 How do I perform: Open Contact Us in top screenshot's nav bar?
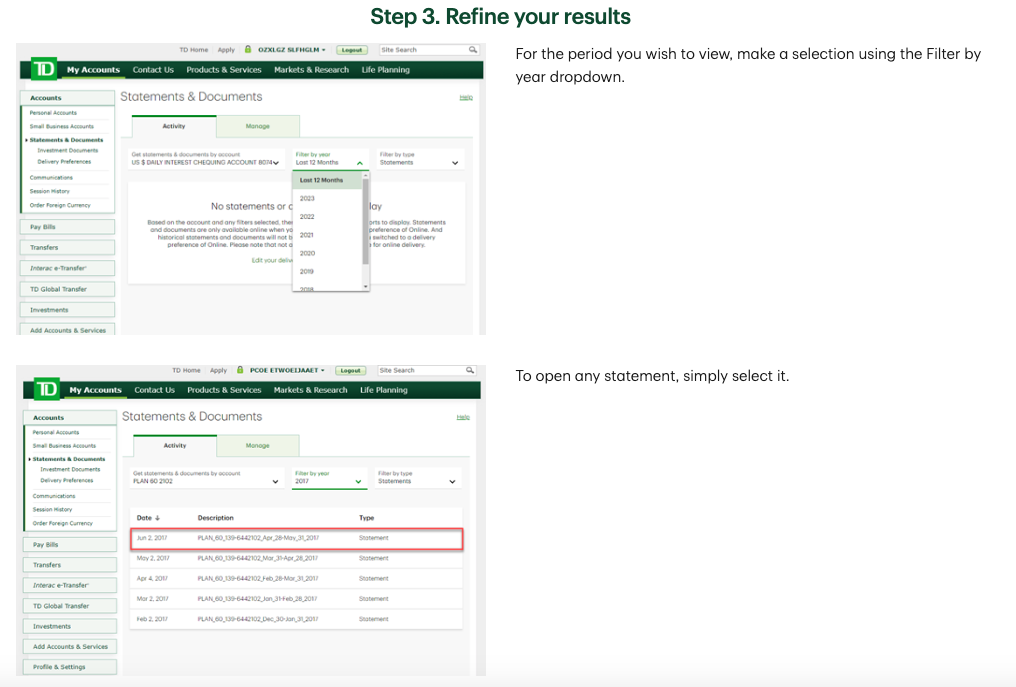(x=153, y=70)
